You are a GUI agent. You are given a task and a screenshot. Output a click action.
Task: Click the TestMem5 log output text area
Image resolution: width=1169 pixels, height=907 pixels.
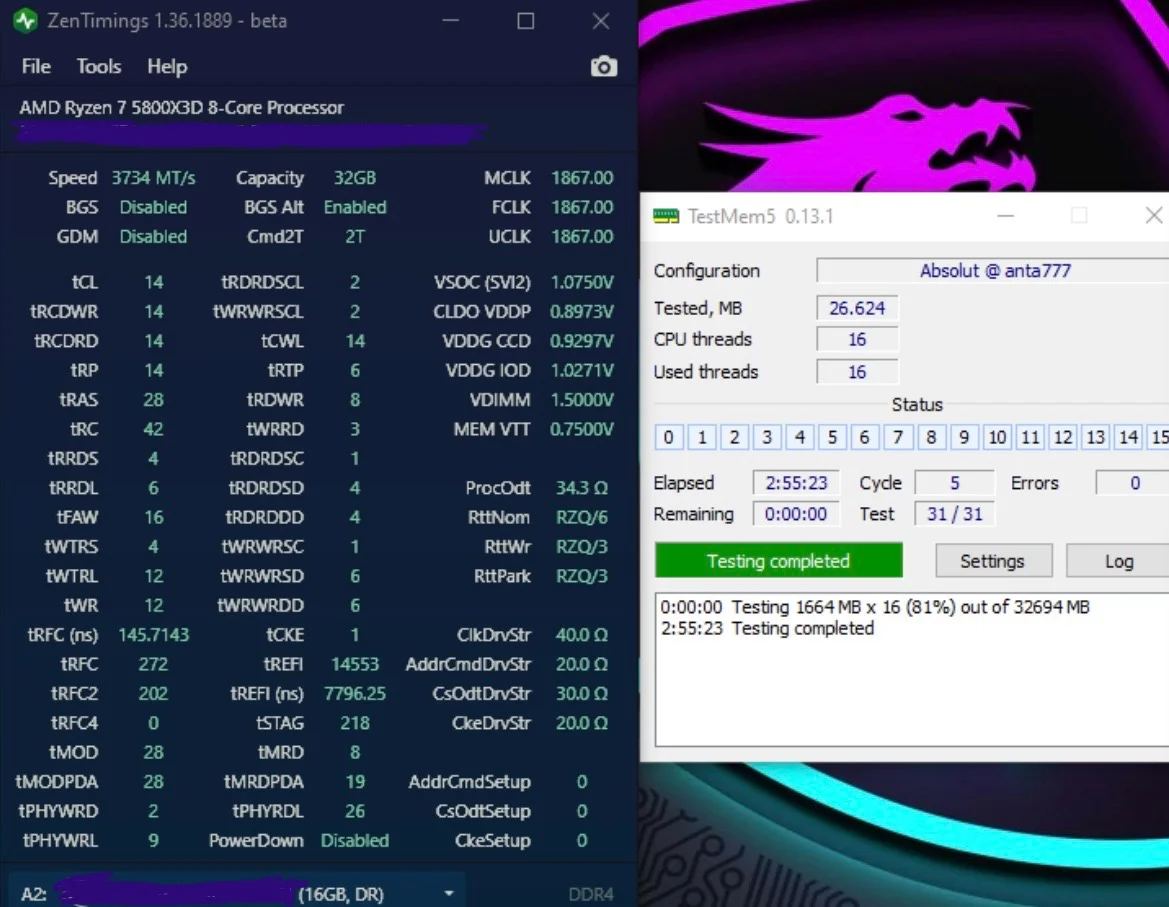(x=912, y=669)
